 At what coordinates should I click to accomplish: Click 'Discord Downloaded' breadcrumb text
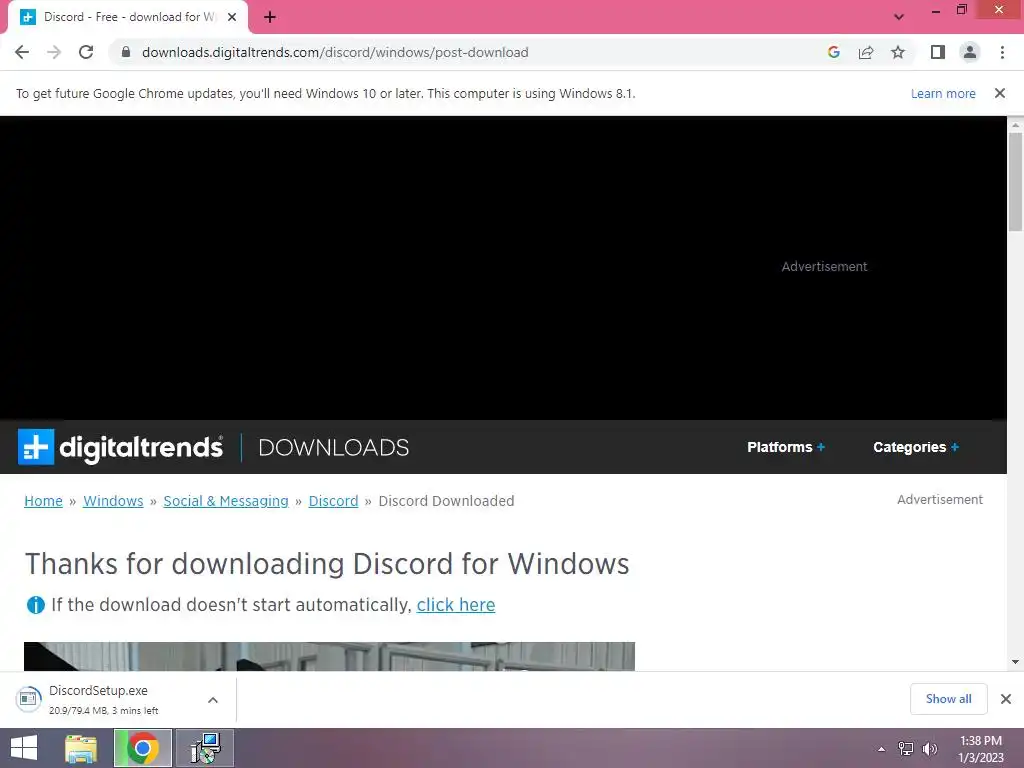(x=447, y=501)
